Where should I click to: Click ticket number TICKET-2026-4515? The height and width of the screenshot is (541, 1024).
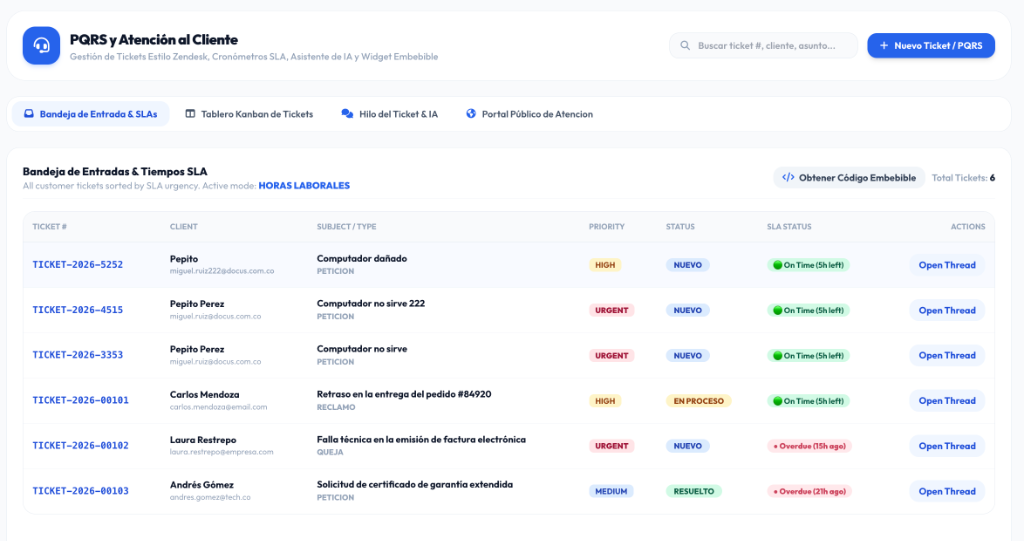[78, 310]
